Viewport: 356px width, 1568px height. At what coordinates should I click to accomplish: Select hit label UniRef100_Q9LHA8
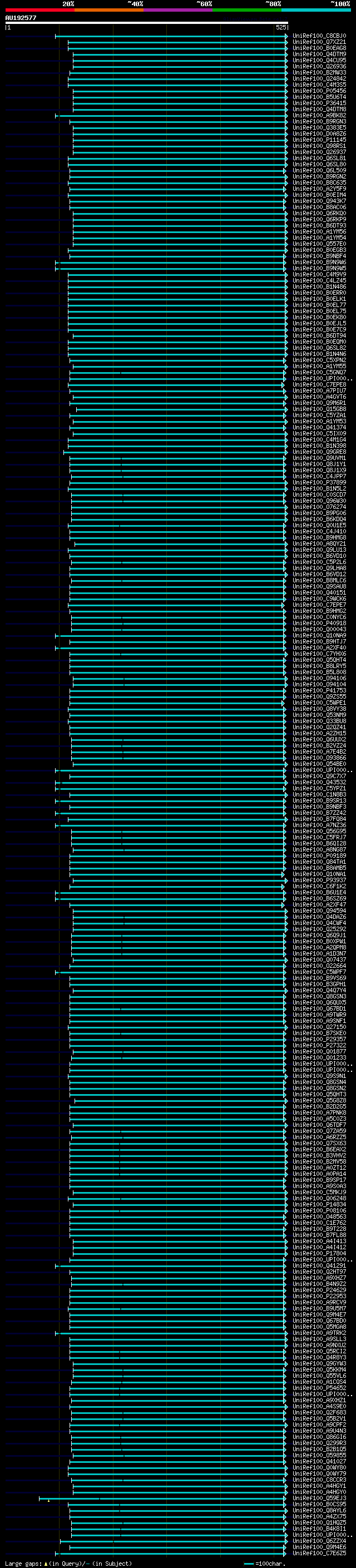[319, 568]
